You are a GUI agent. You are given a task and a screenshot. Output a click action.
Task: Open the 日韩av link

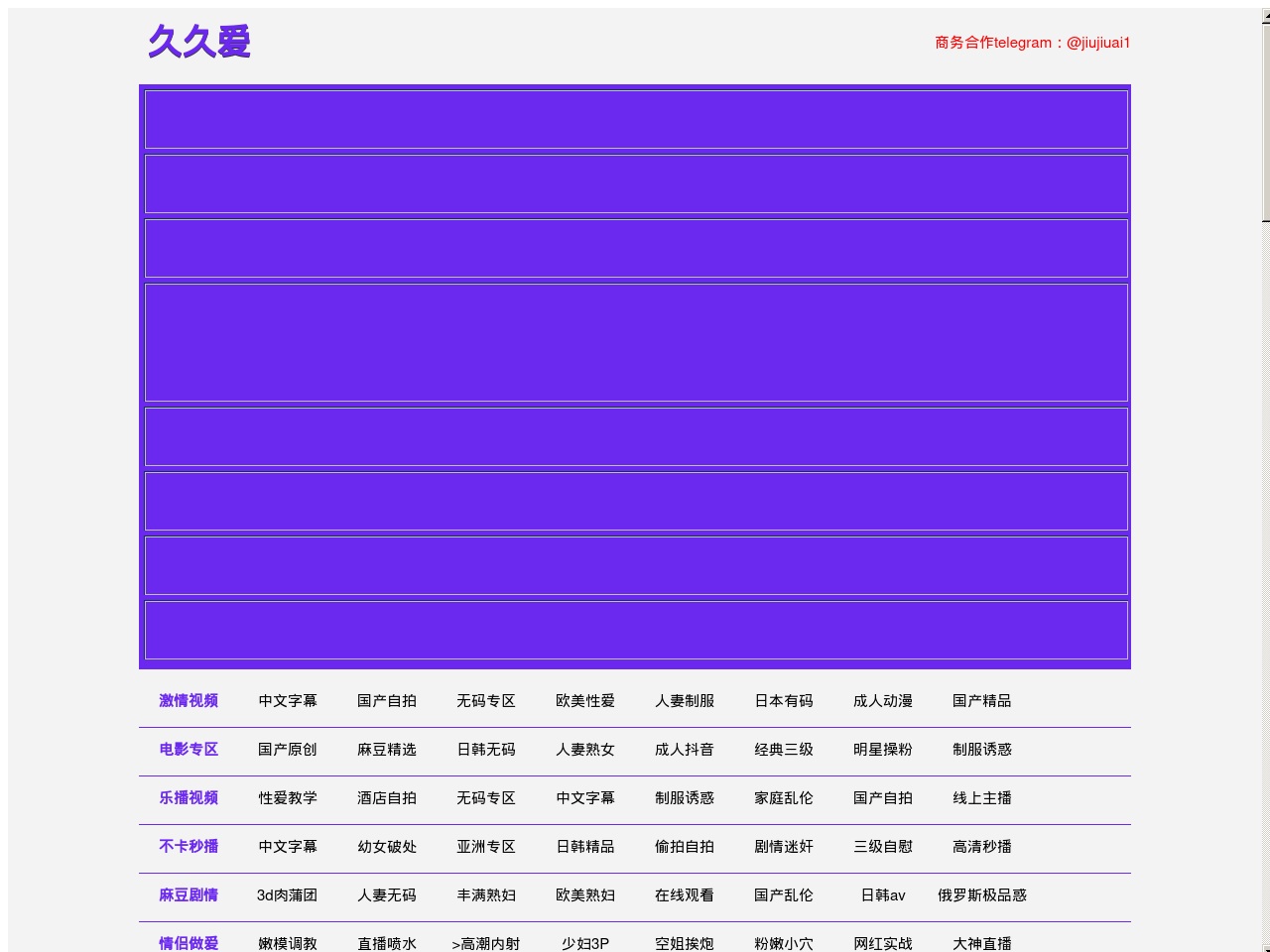883,894
